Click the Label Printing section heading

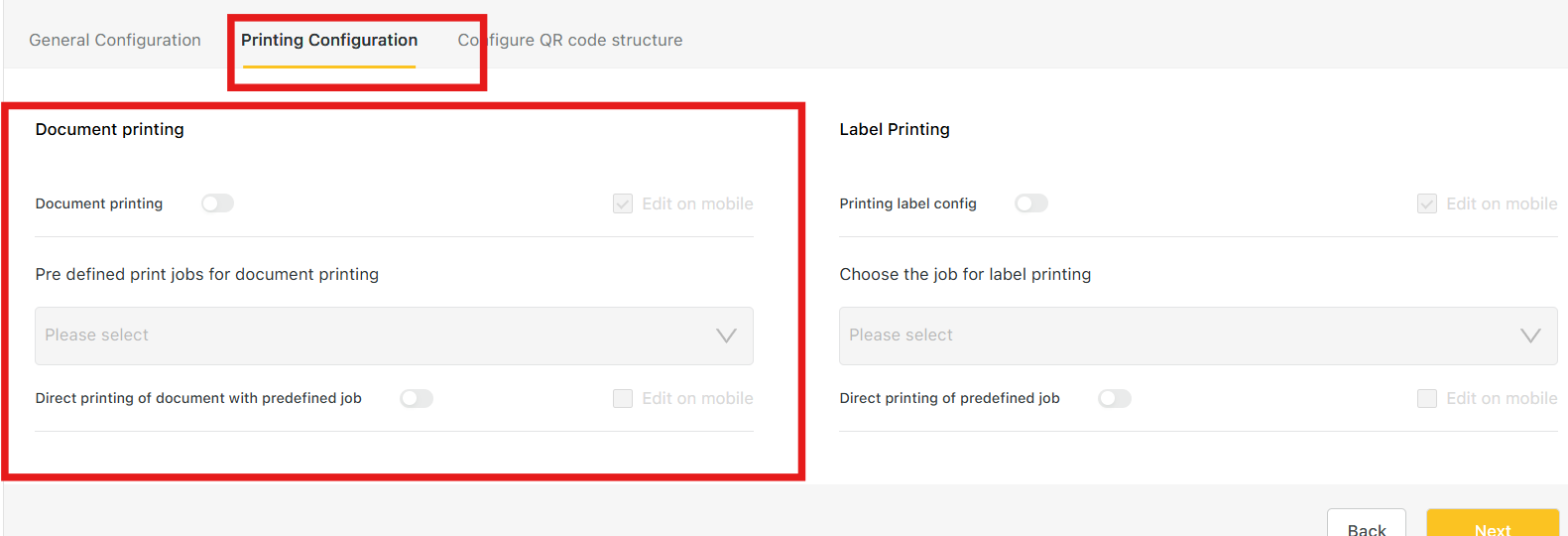(x=894, y=130)
